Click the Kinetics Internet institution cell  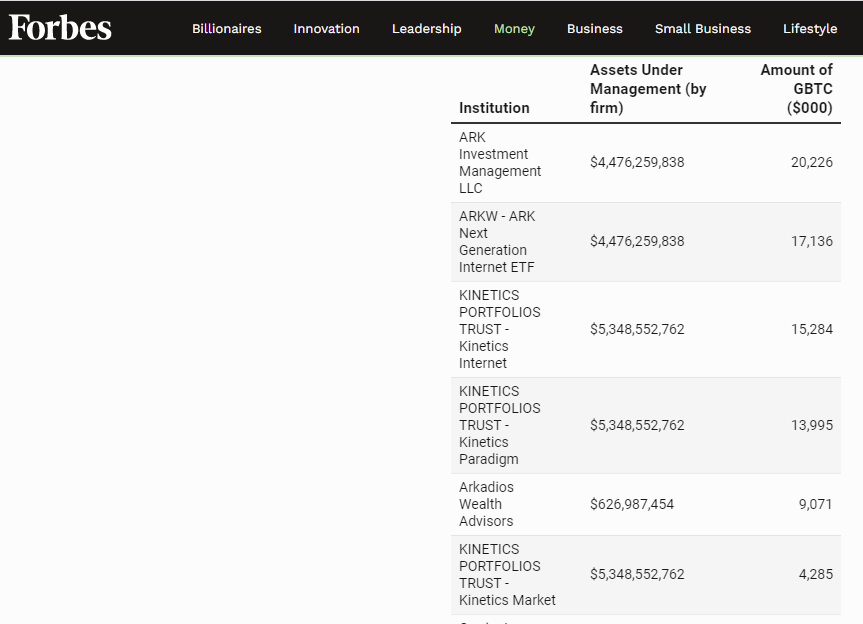coord(500,329)
